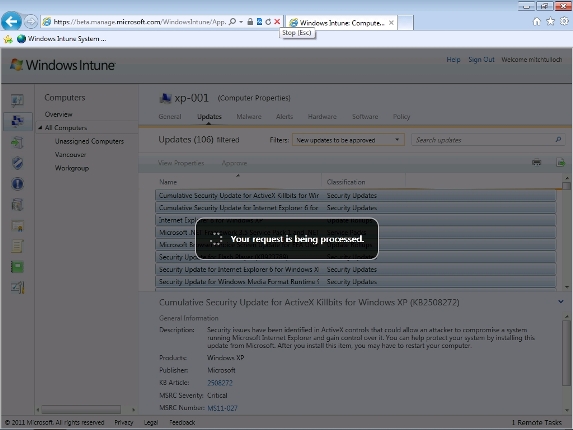
Task: Switch to the Malware tab
Action: pos(249,117)
